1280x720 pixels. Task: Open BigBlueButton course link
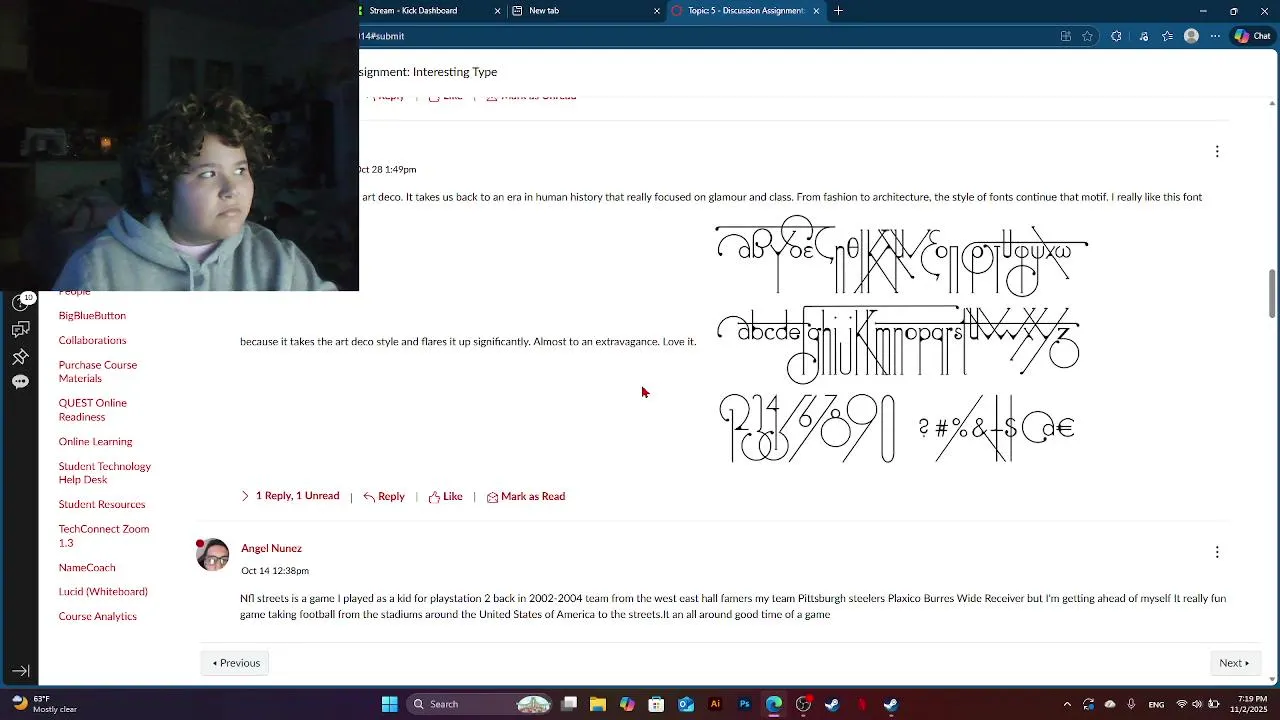click(x=92, y=316)
